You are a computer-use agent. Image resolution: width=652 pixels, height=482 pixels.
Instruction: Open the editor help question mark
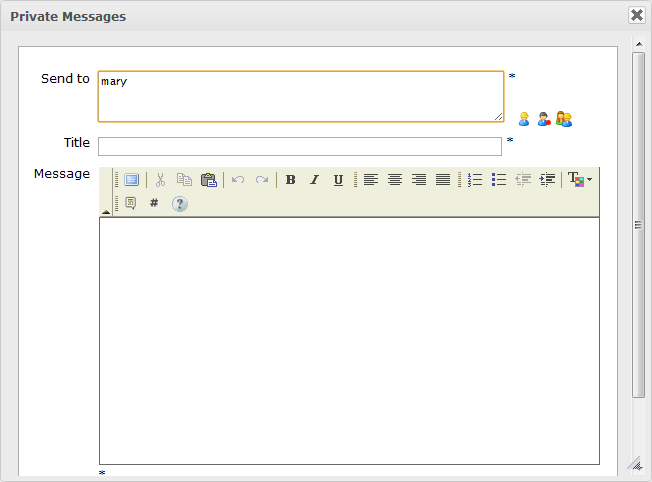pyautogui.click(x=180, y=203)
